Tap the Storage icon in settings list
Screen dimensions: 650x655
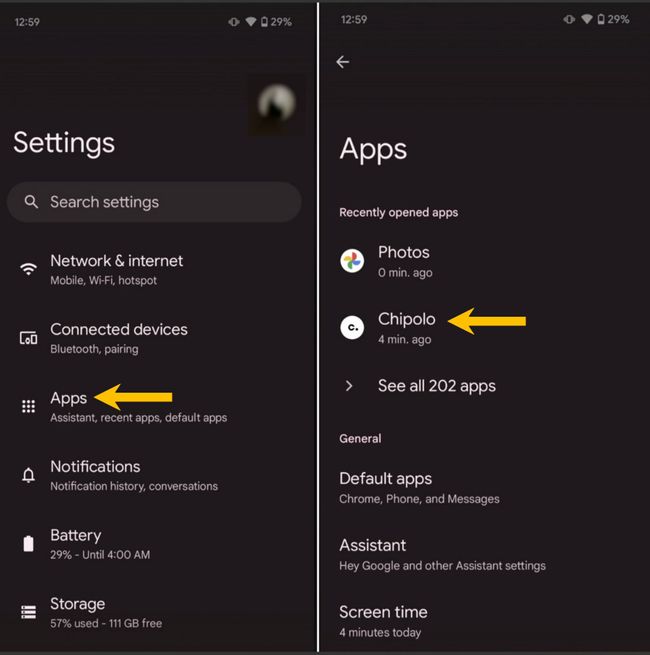pyautogui.click(x=28, y=612)
